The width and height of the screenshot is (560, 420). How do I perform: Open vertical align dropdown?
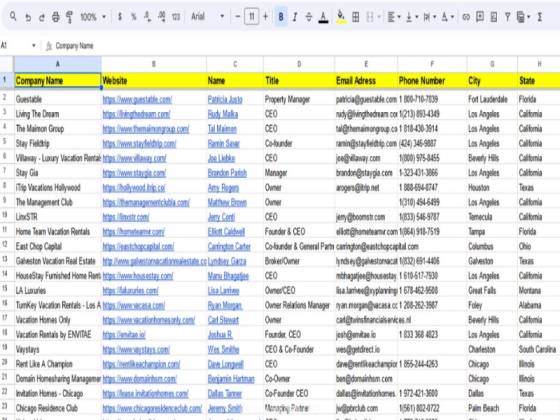pos(412,17)
